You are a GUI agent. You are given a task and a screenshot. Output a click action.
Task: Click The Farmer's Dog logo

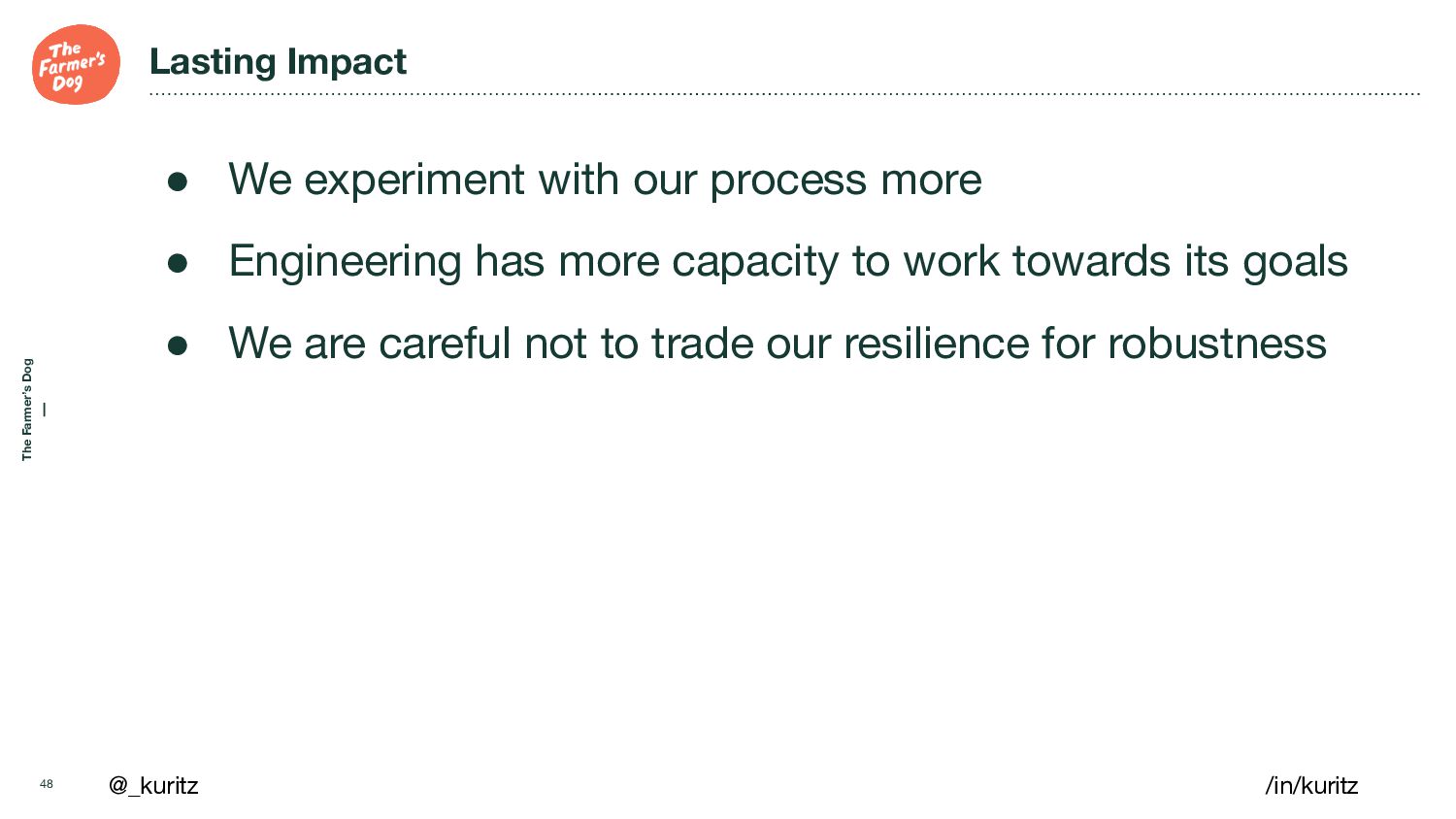76,64
